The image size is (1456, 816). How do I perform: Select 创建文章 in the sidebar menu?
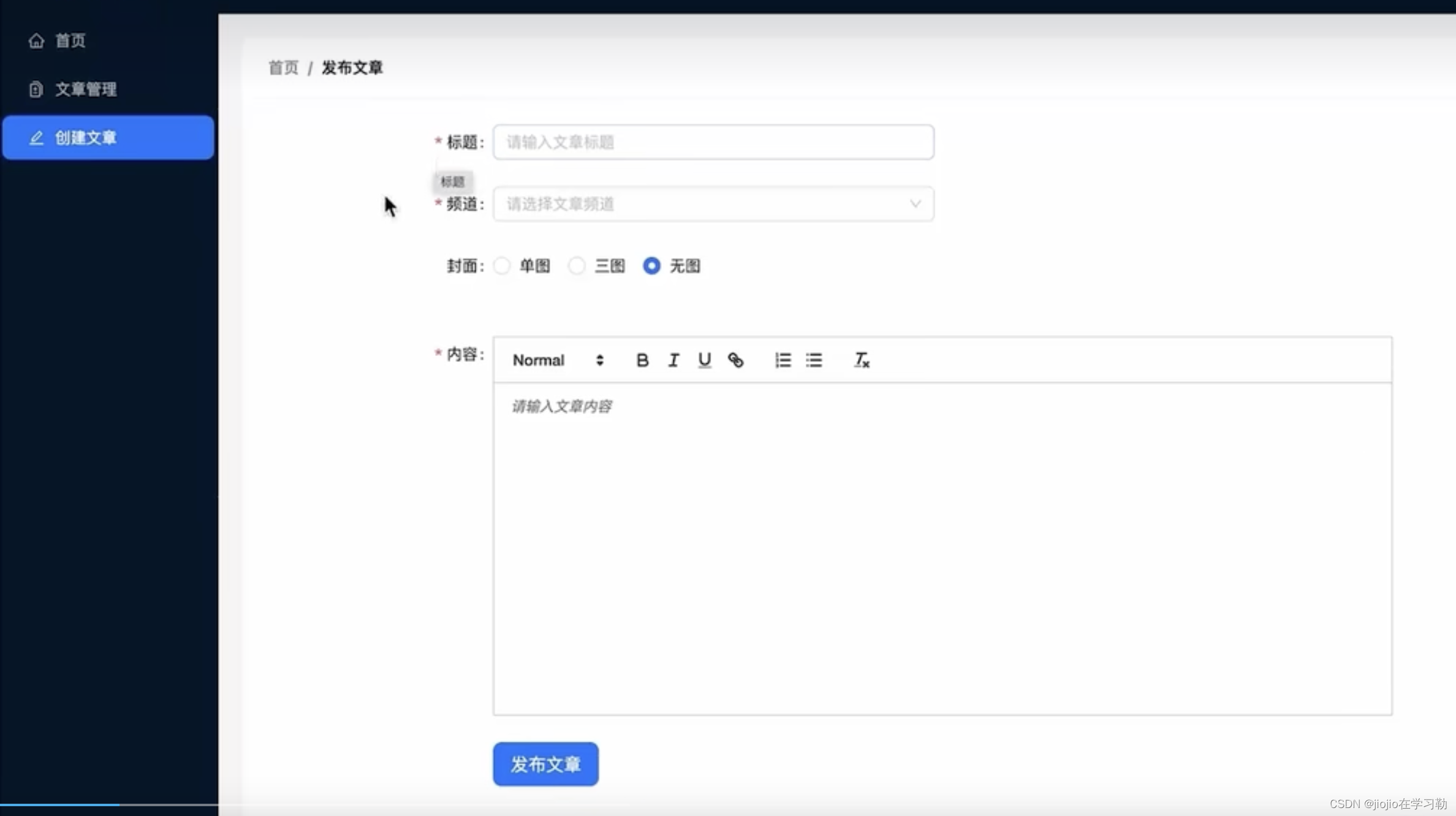[x=108, y=138]
